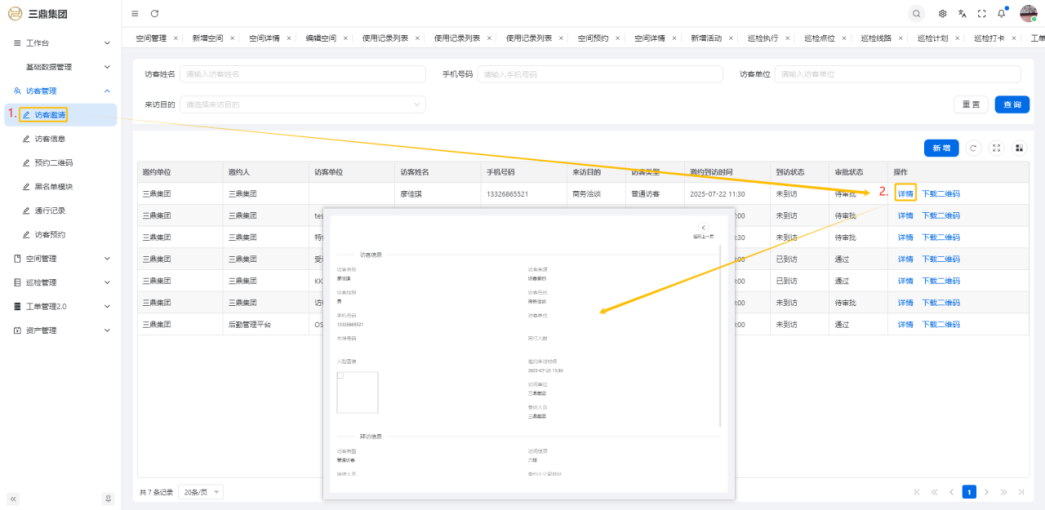Click the table refresh icon next to 新增
This screenshot has height=510, width=1045.
[974, 148]
